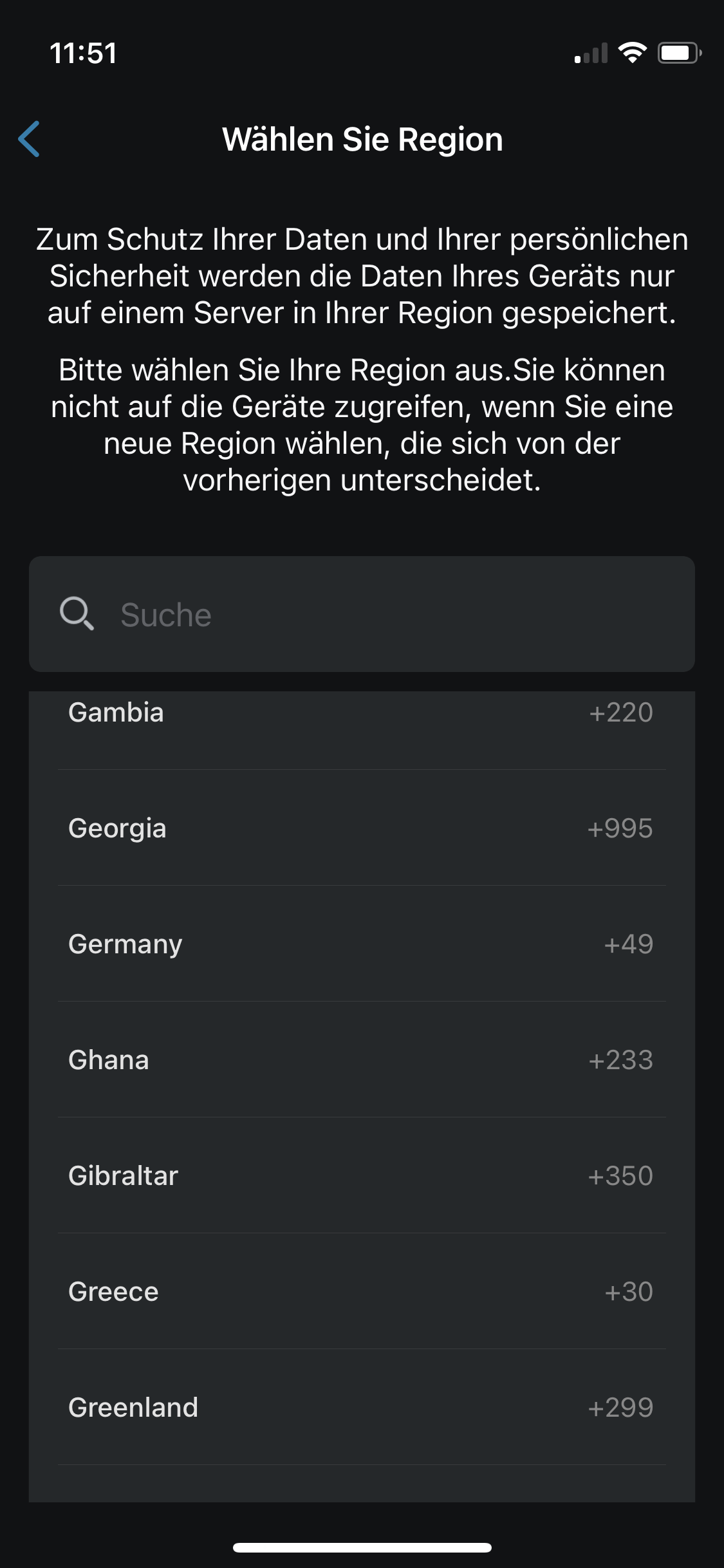The width and height of the screenshot is (724, 1568).
Task: Choose Gibraltar as your region
Action: tap(123, 1176)
